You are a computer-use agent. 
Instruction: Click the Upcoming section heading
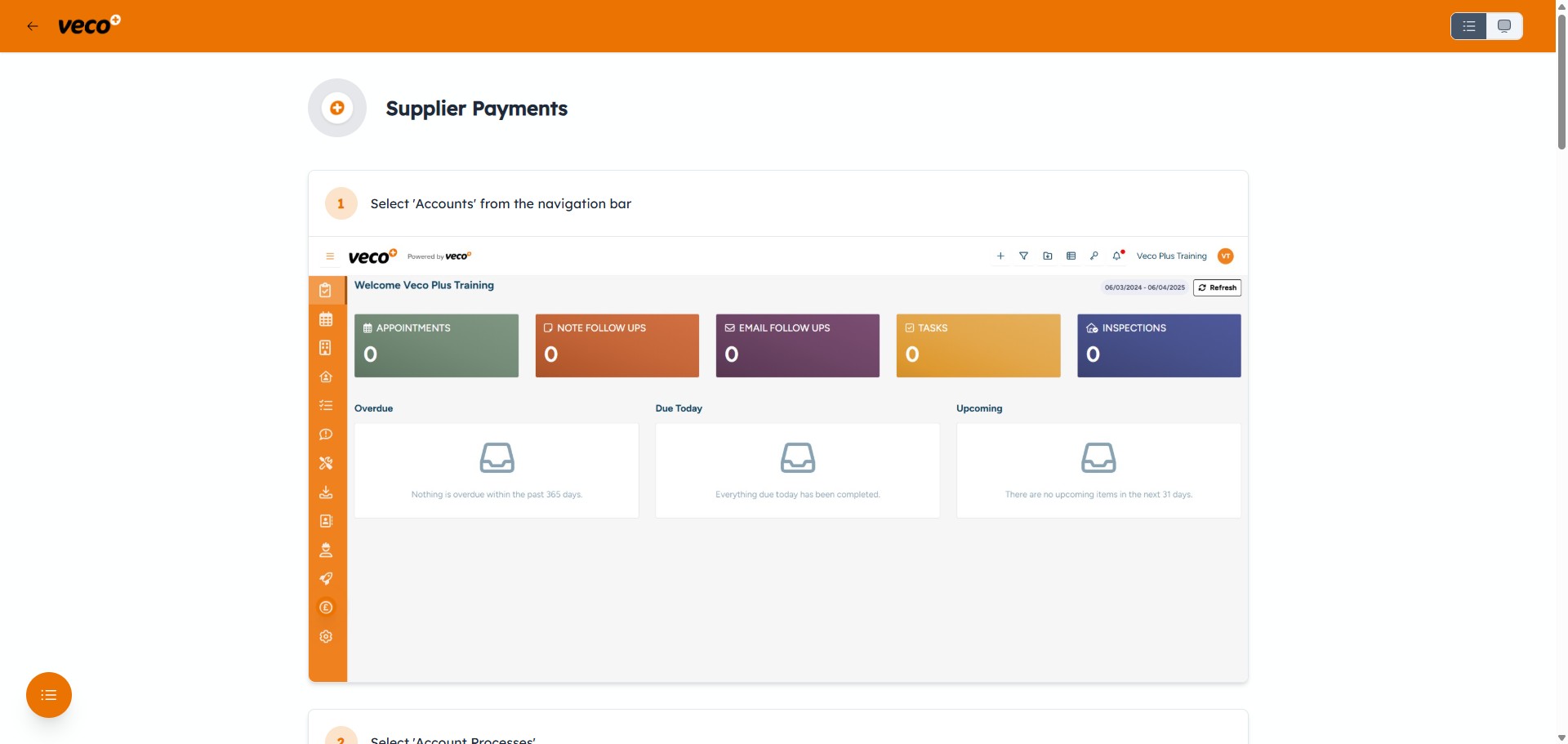tap(979, 408)
